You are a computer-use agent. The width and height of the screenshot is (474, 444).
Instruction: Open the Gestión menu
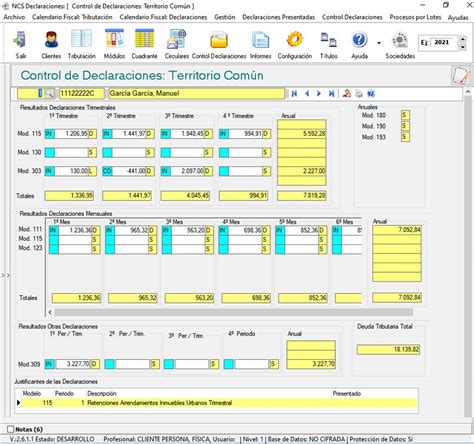(x=225, y=17)
